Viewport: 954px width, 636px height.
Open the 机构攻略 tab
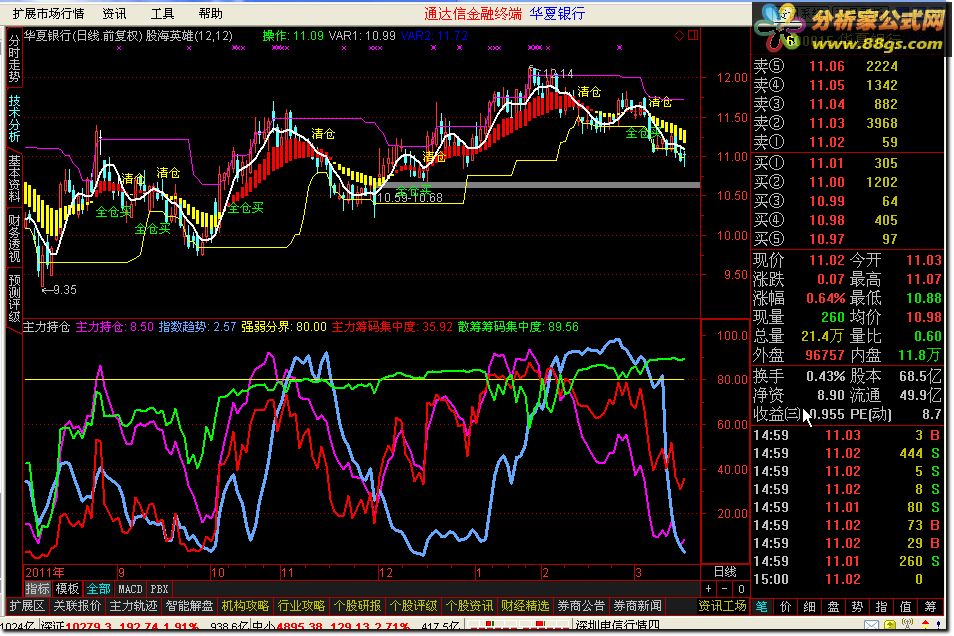pyautogui.click(x=245, y=606)
